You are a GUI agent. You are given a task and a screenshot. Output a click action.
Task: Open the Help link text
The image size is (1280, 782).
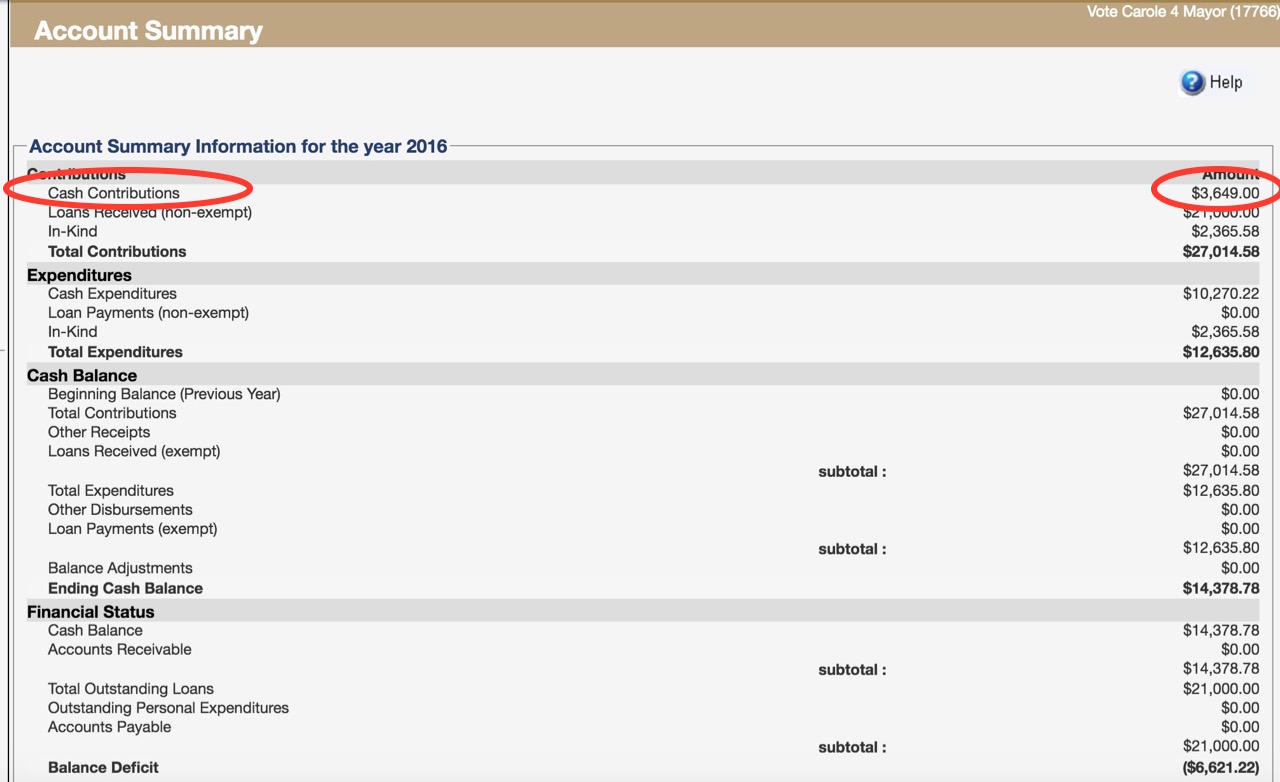pos(1225,82)
